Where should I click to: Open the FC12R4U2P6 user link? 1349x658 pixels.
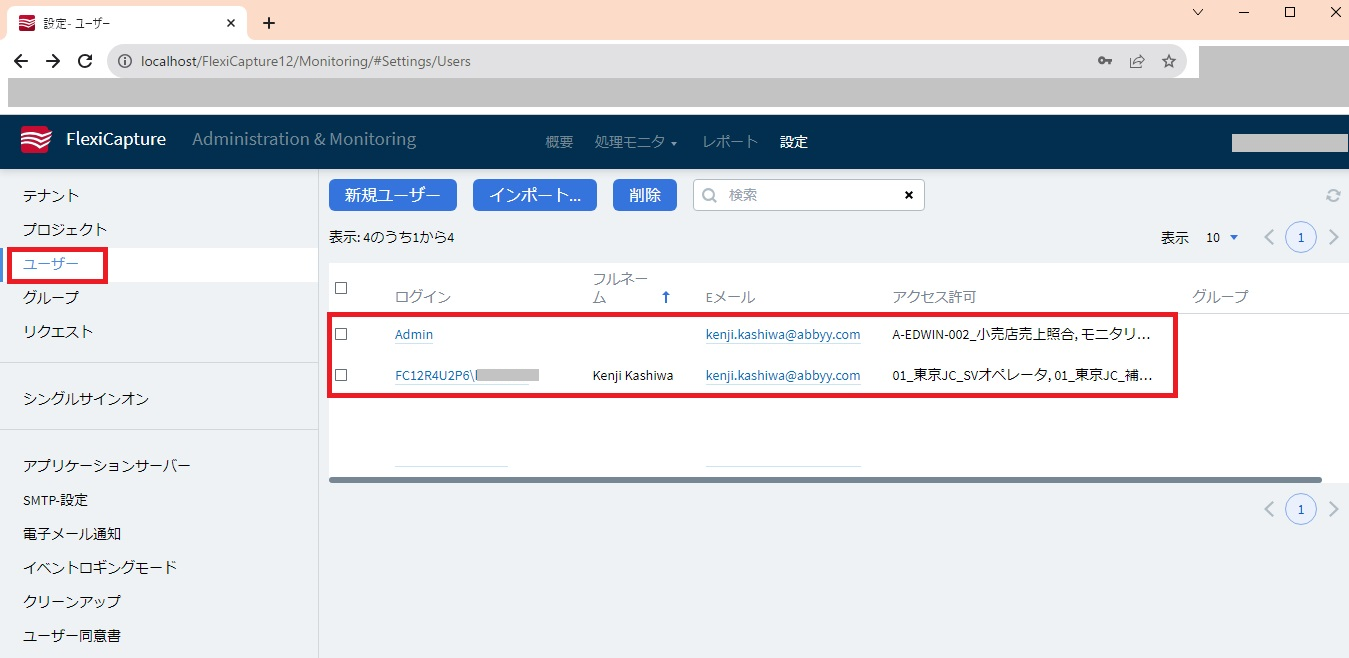467,376
